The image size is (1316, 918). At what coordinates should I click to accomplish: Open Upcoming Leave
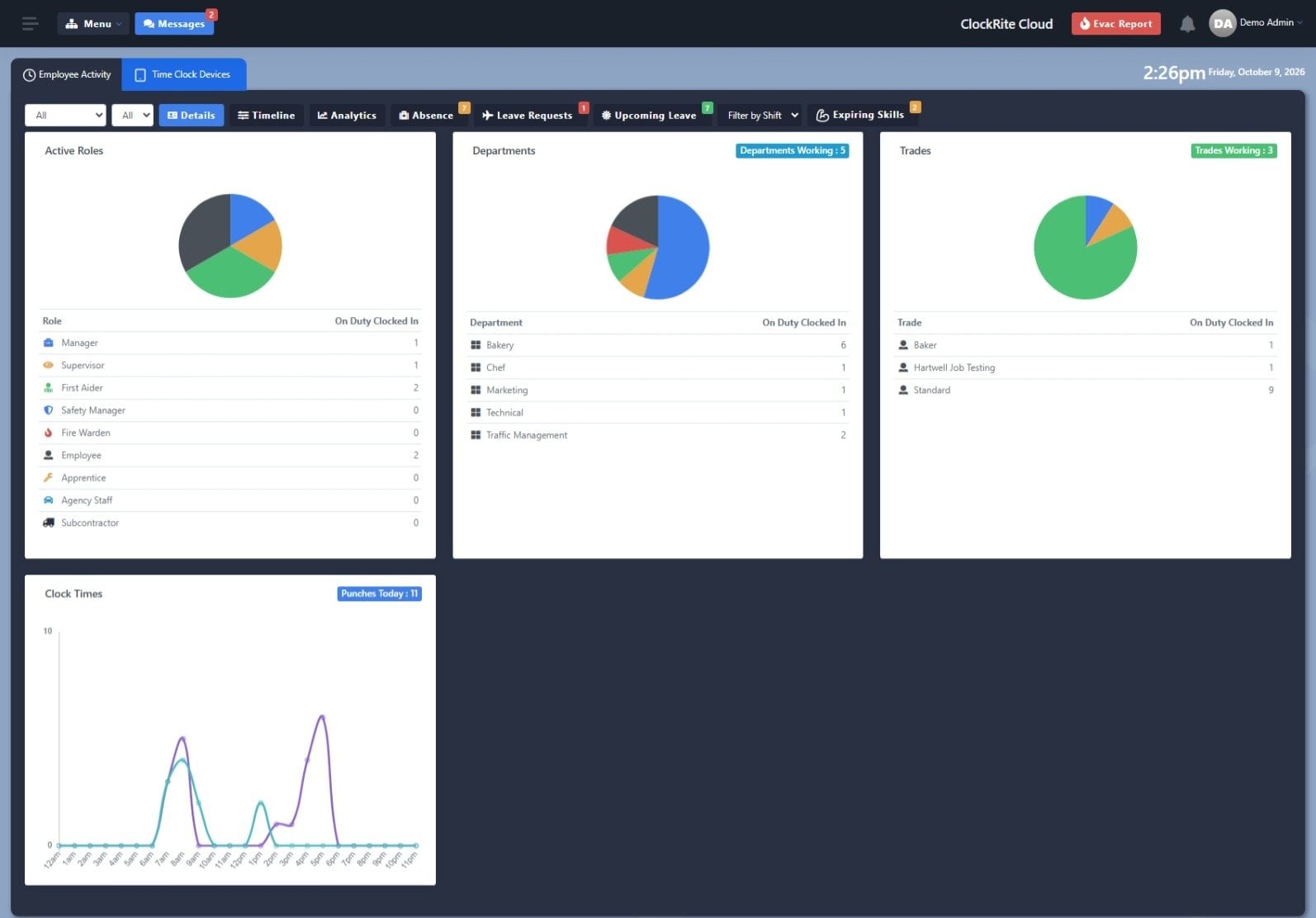pyautogui.click(x=649, y=116)
